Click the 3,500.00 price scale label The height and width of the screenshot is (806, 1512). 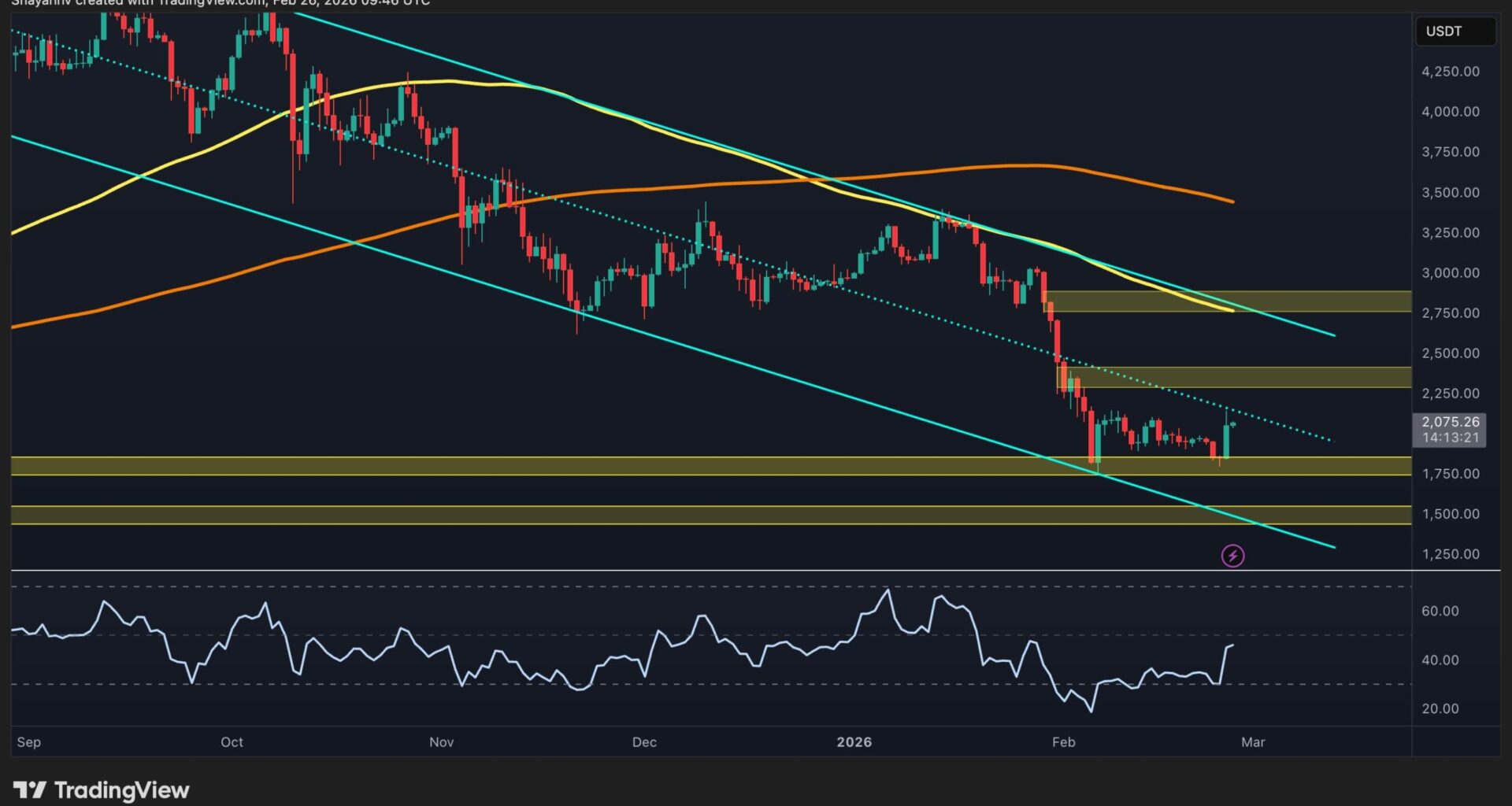coord(1450,193)
